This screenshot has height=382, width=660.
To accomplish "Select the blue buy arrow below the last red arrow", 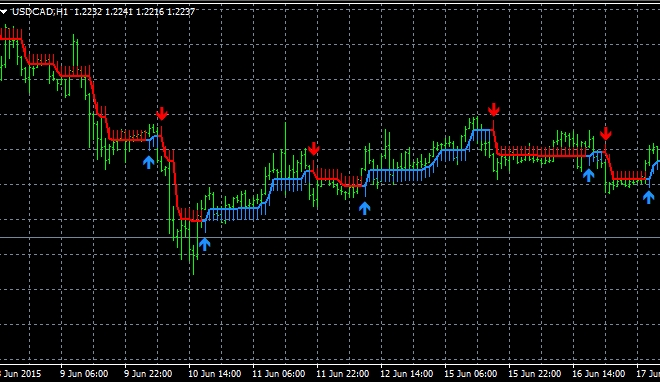I will 588,175.
